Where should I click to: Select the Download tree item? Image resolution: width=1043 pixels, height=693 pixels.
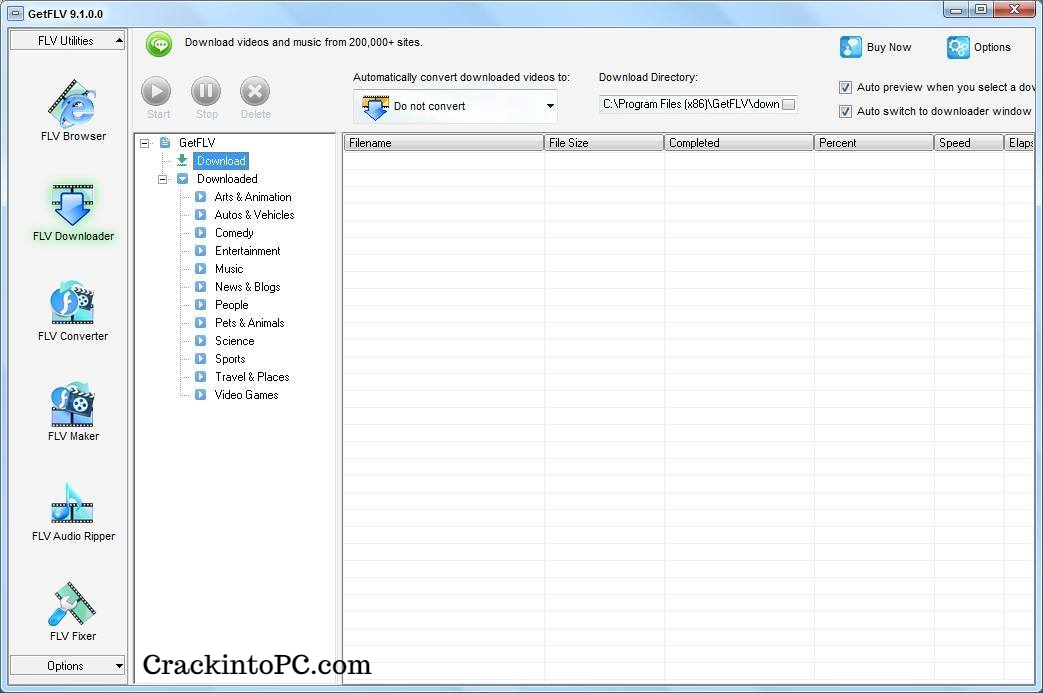tap(221, 161)
